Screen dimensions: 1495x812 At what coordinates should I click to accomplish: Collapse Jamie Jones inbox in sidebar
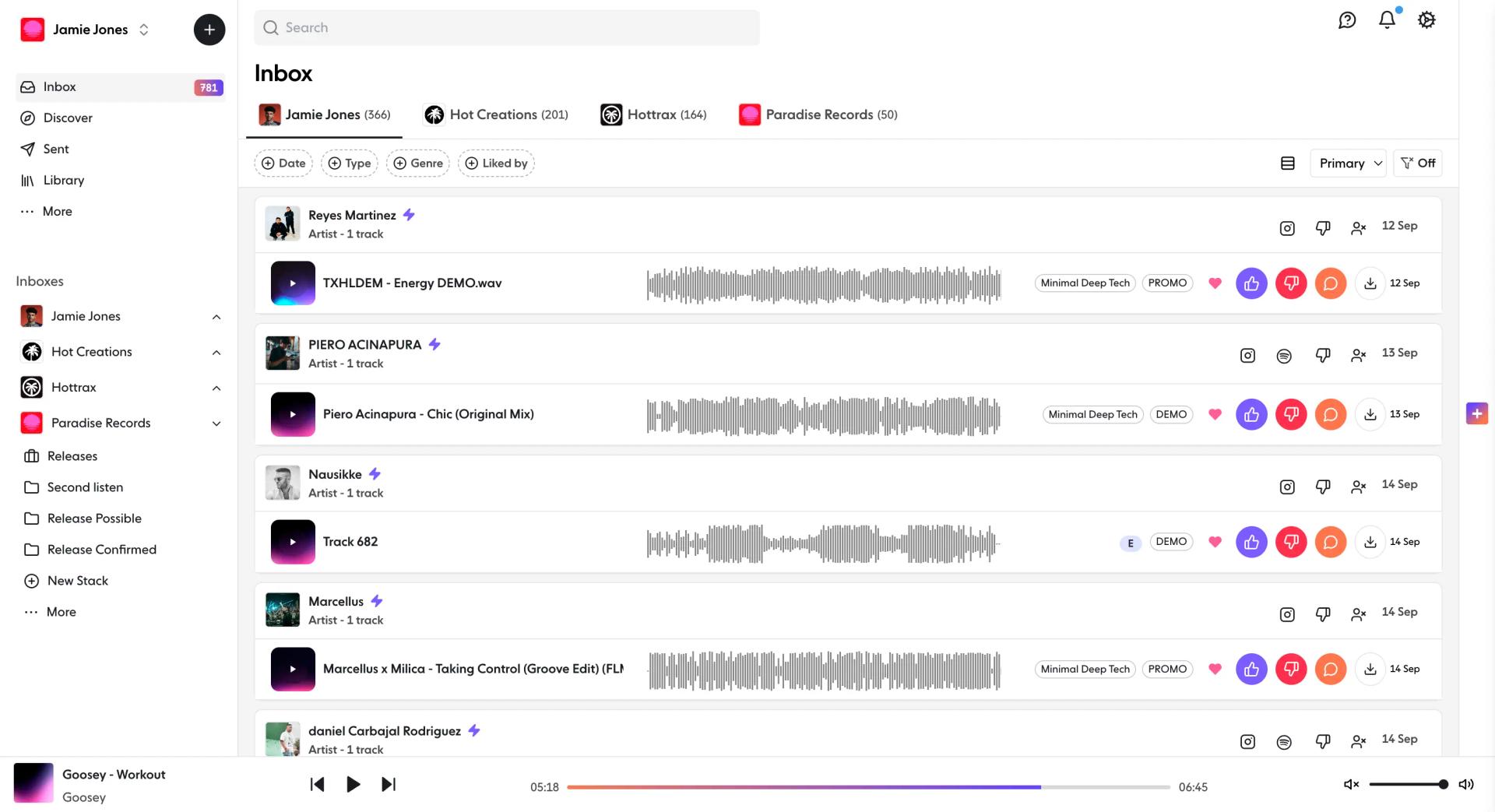tap(216, 317)
